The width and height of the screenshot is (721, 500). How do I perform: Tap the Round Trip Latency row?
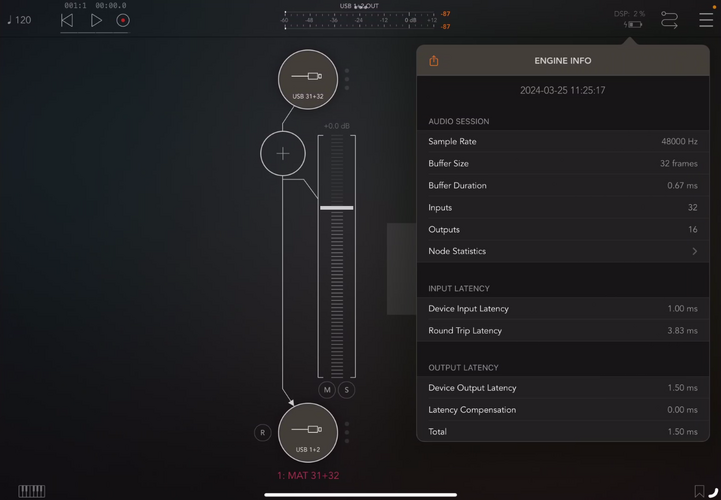click(x=563, y=331)
